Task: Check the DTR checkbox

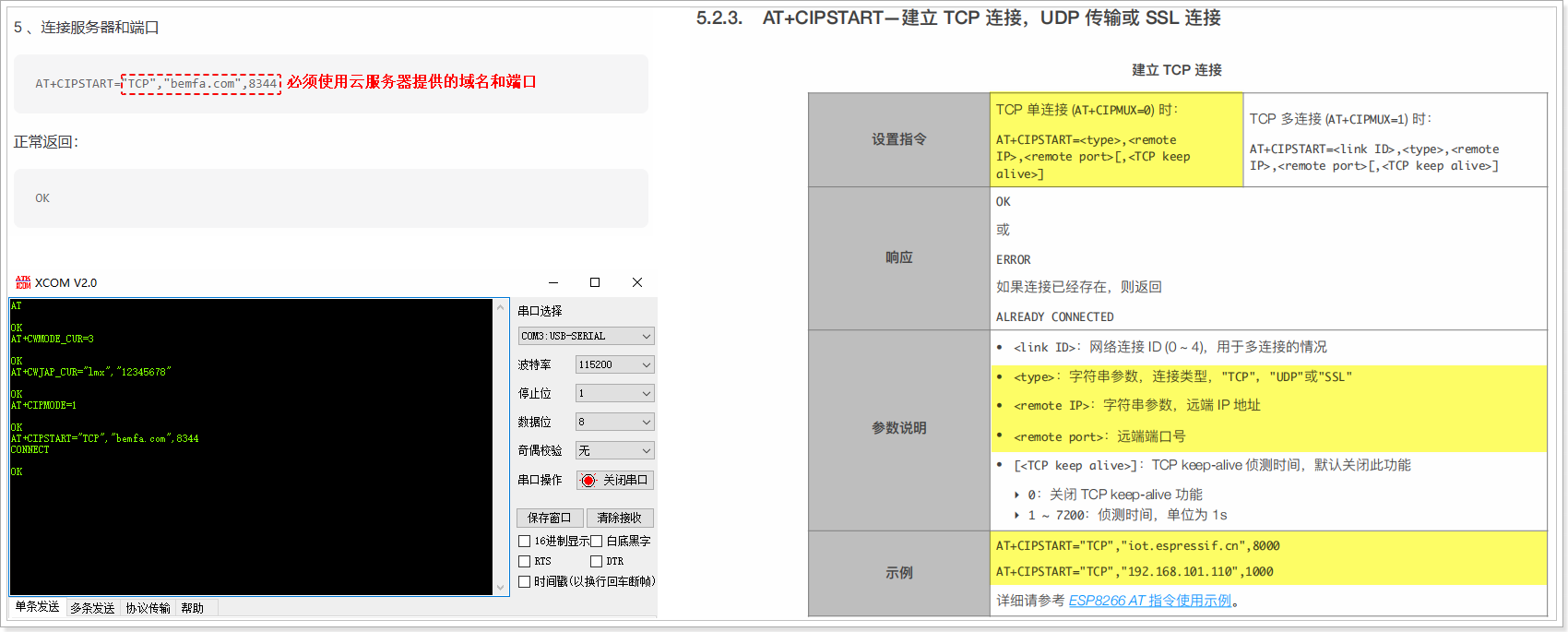Action: 596,561
